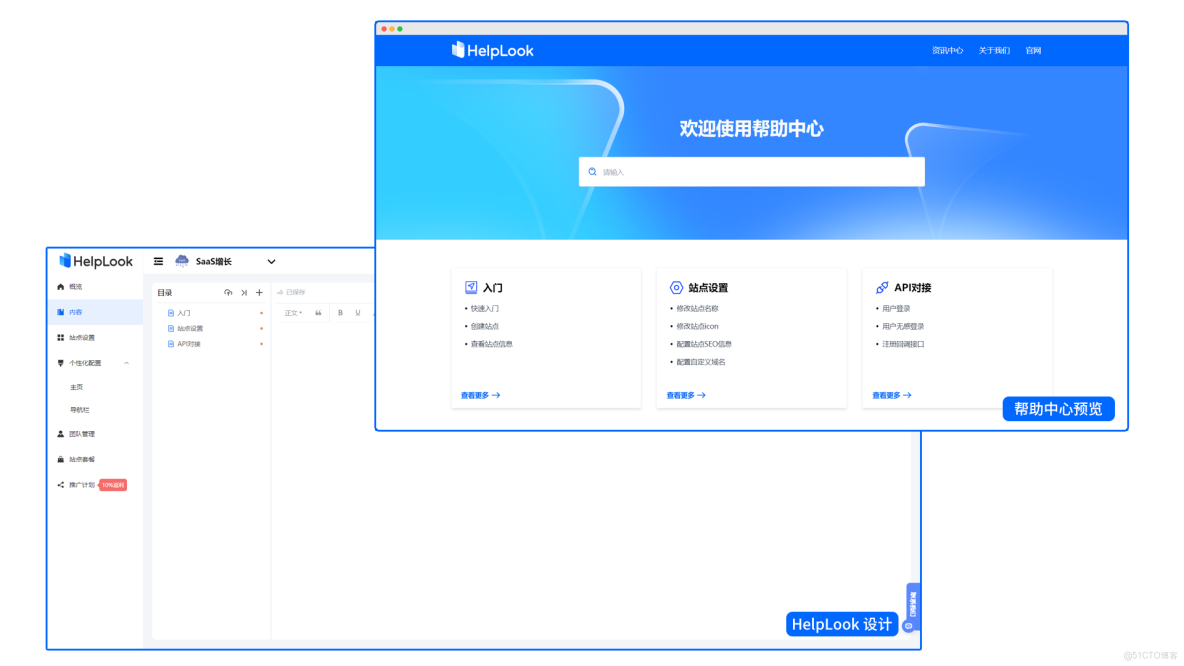Select API对接 in the 目录 tree

click(189, 344)
